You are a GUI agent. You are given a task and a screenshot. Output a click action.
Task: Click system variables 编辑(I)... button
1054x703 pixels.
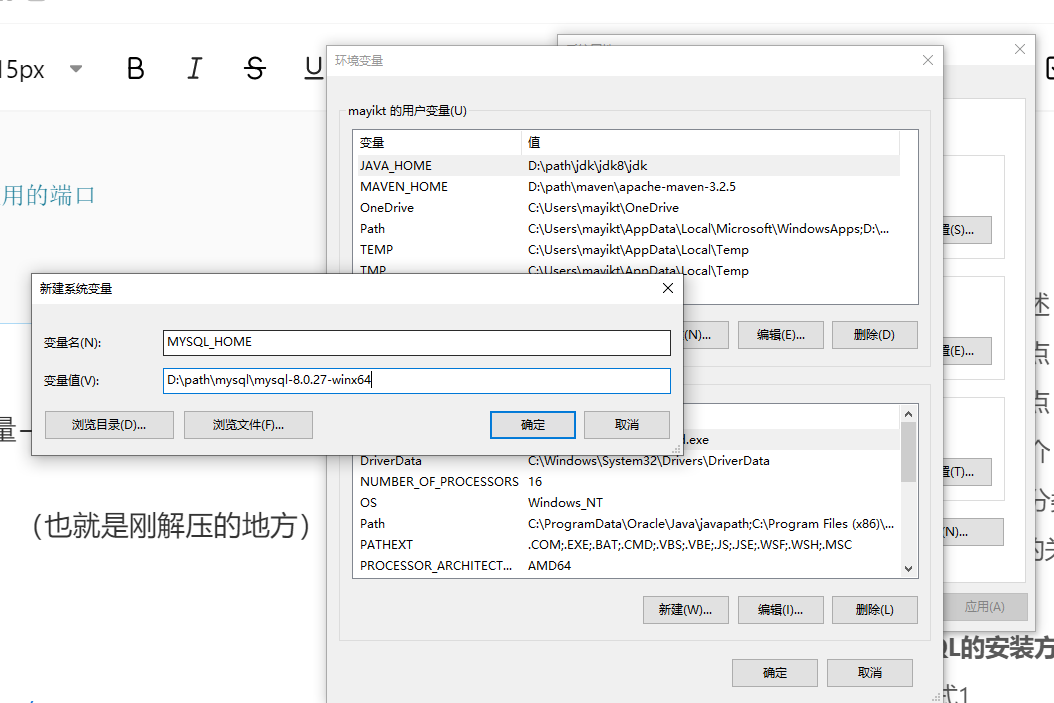[780, 610]
